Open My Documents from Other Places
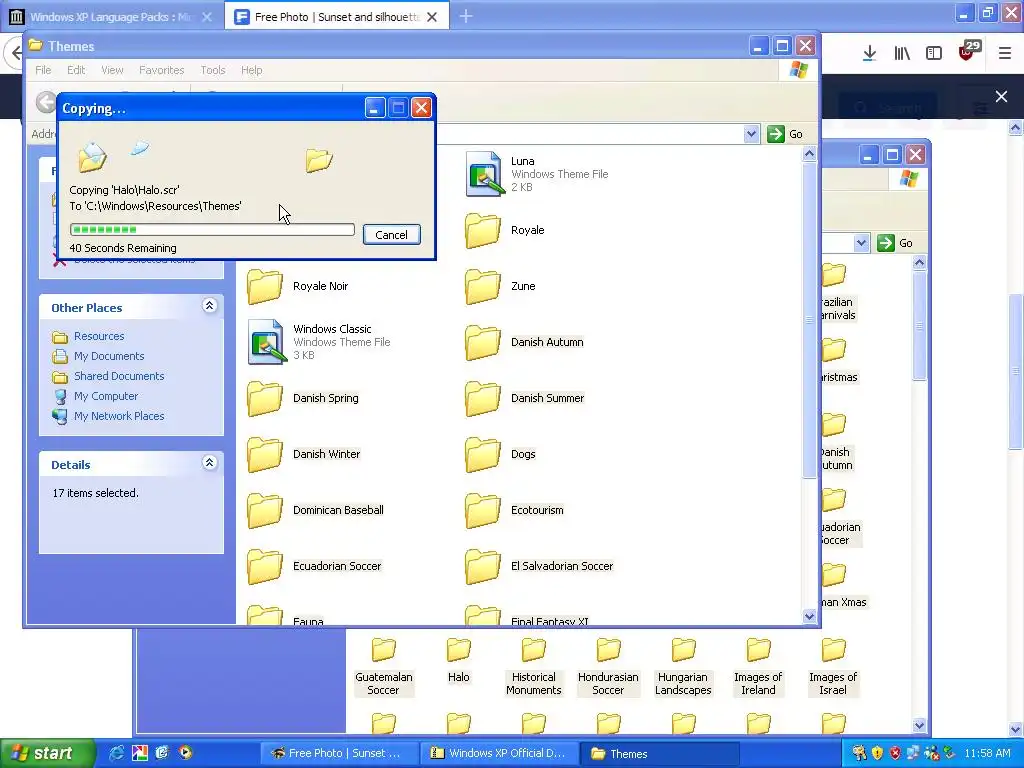The width and height of the screenshot is (1024, 768). [109, 356]
